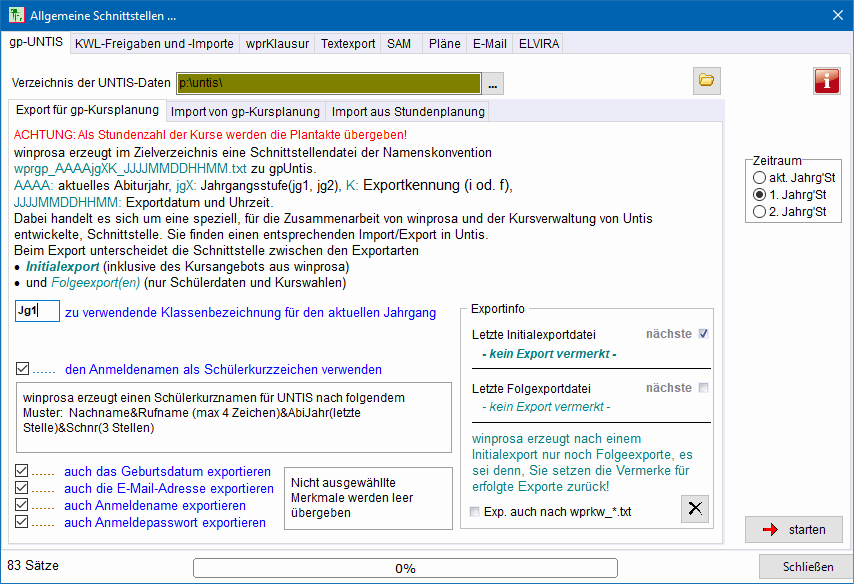Select the 2. Jahrg'St radio button

[759, 211]
